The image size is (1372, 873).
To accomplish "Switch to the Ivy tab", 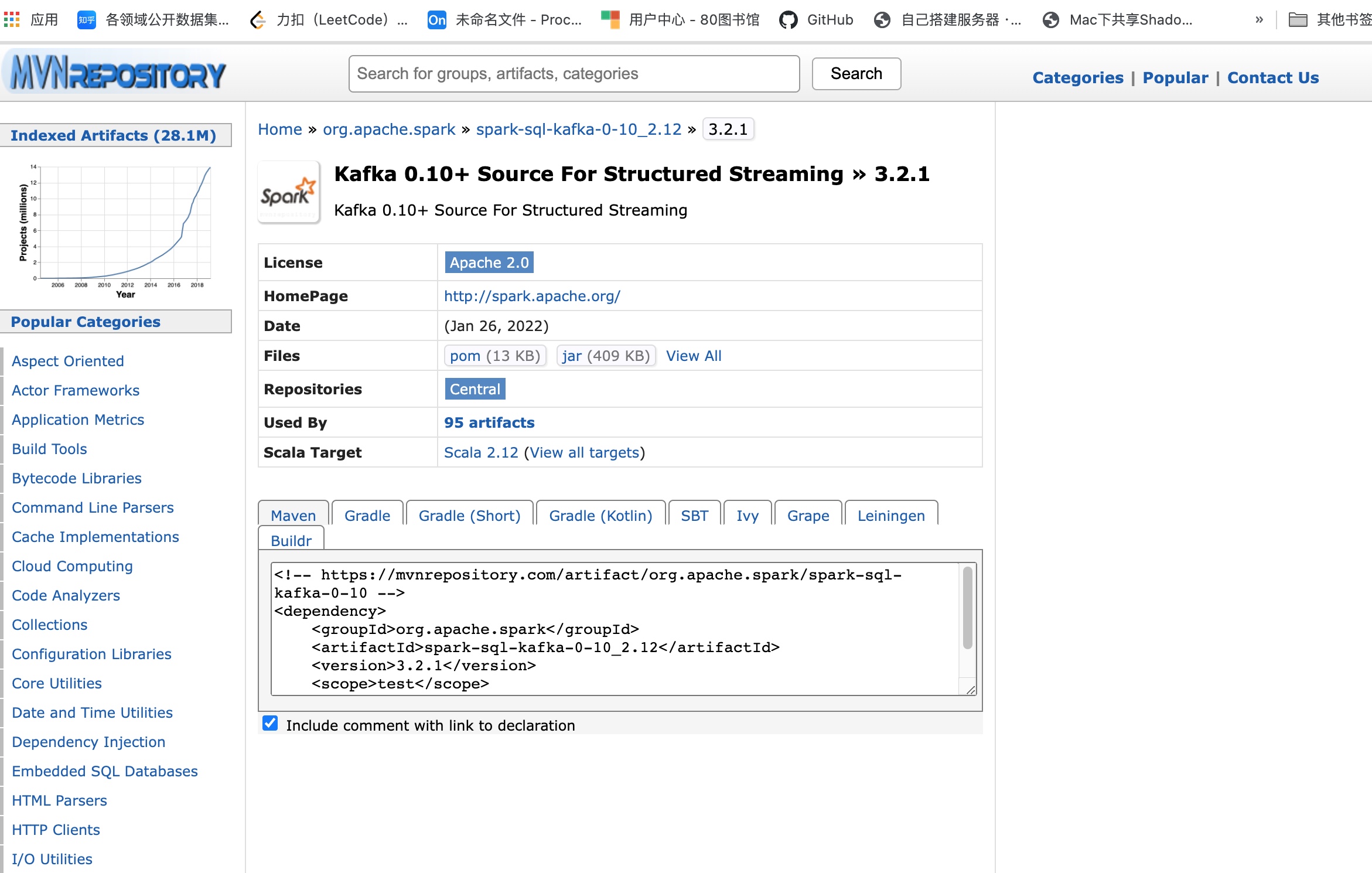I will pyautogui.click(x=748, y=514).
